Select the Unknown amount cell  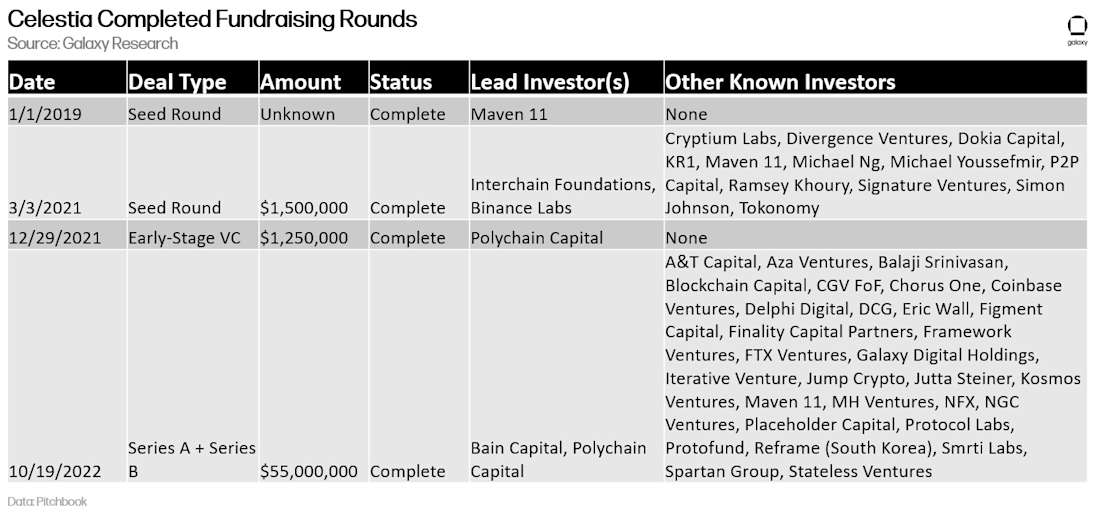[x=298, y=114]
